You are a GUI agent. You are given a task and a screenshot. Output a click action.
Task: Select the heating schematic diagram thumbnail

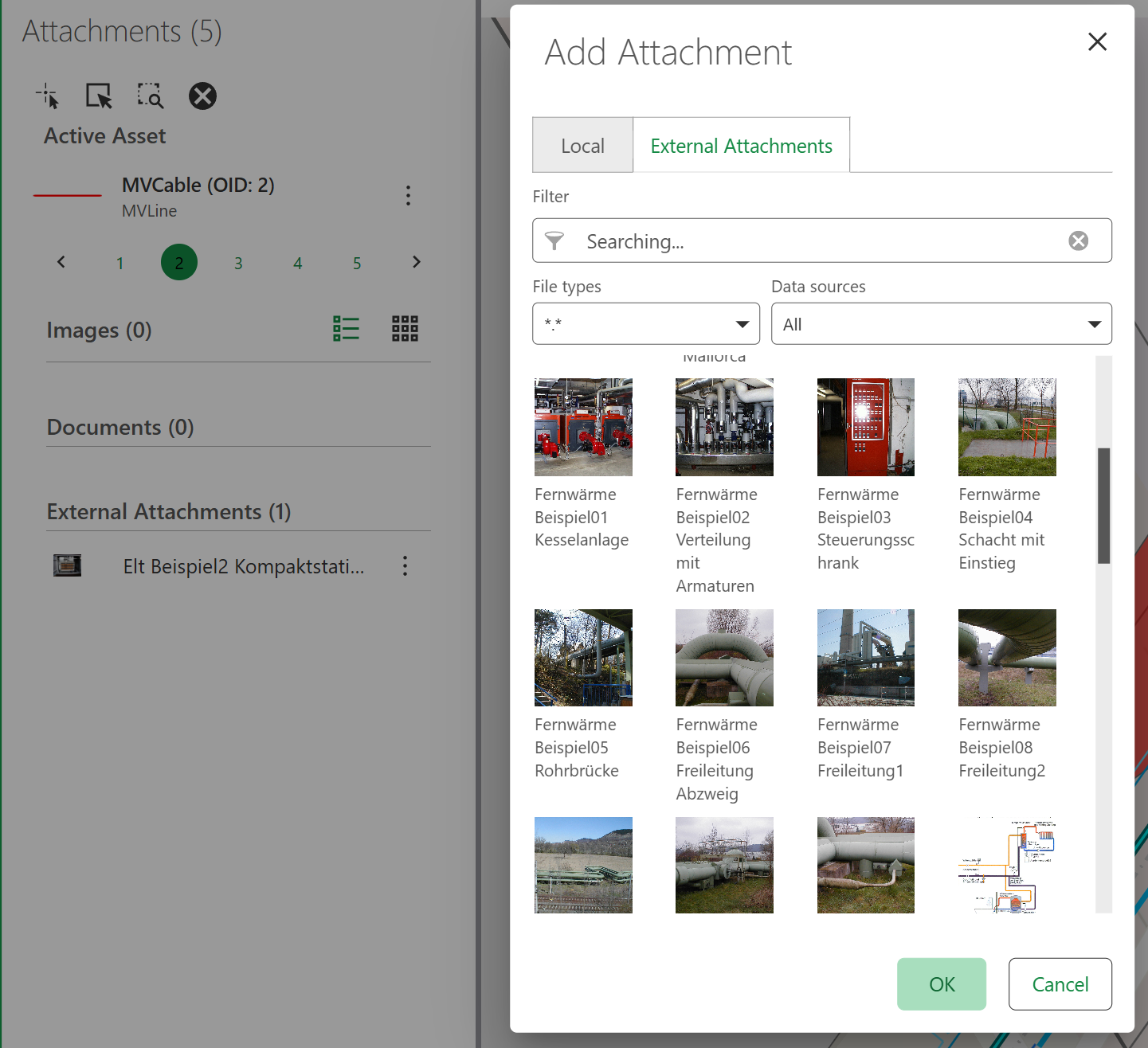1007,865
